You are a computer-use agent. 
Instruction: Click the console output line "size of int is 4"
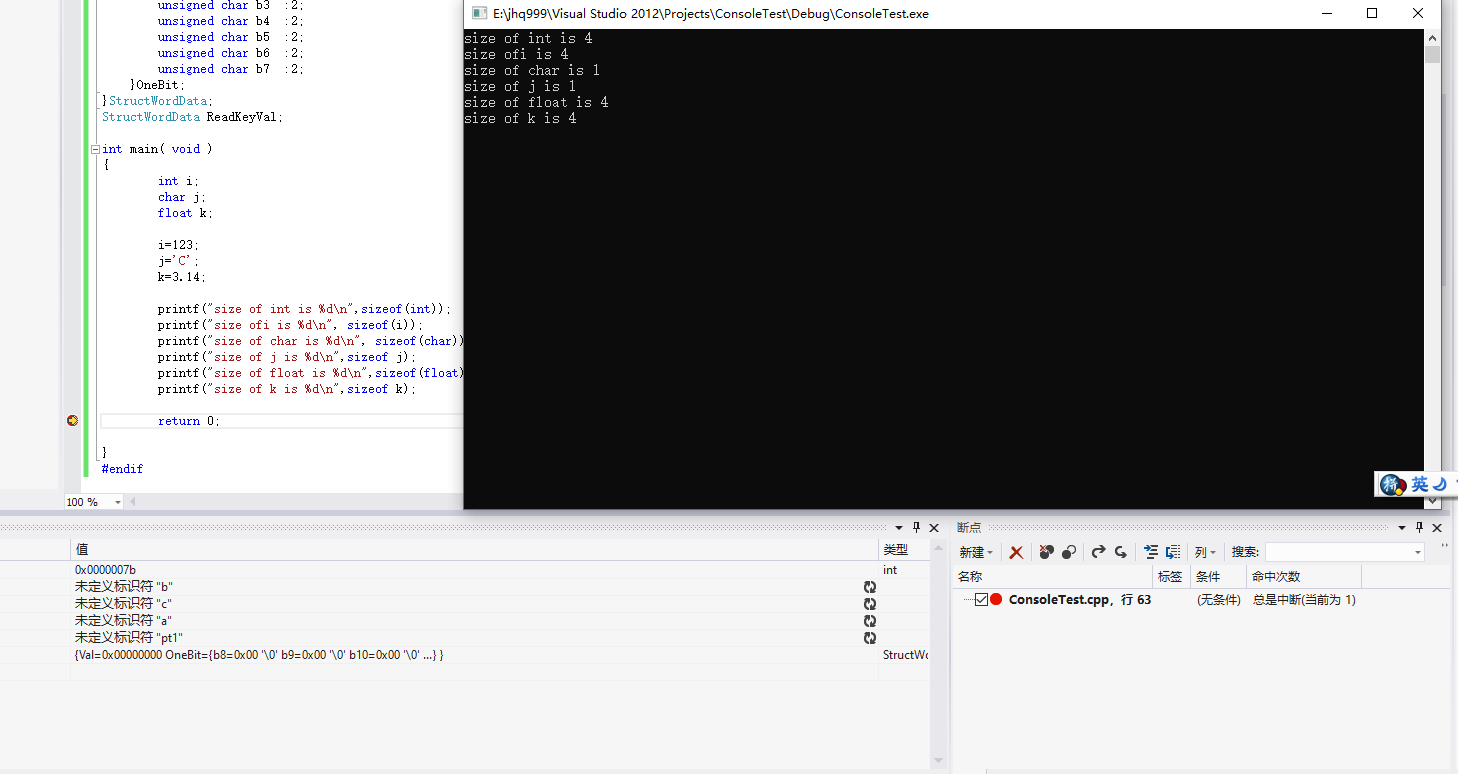pos(528,39)
